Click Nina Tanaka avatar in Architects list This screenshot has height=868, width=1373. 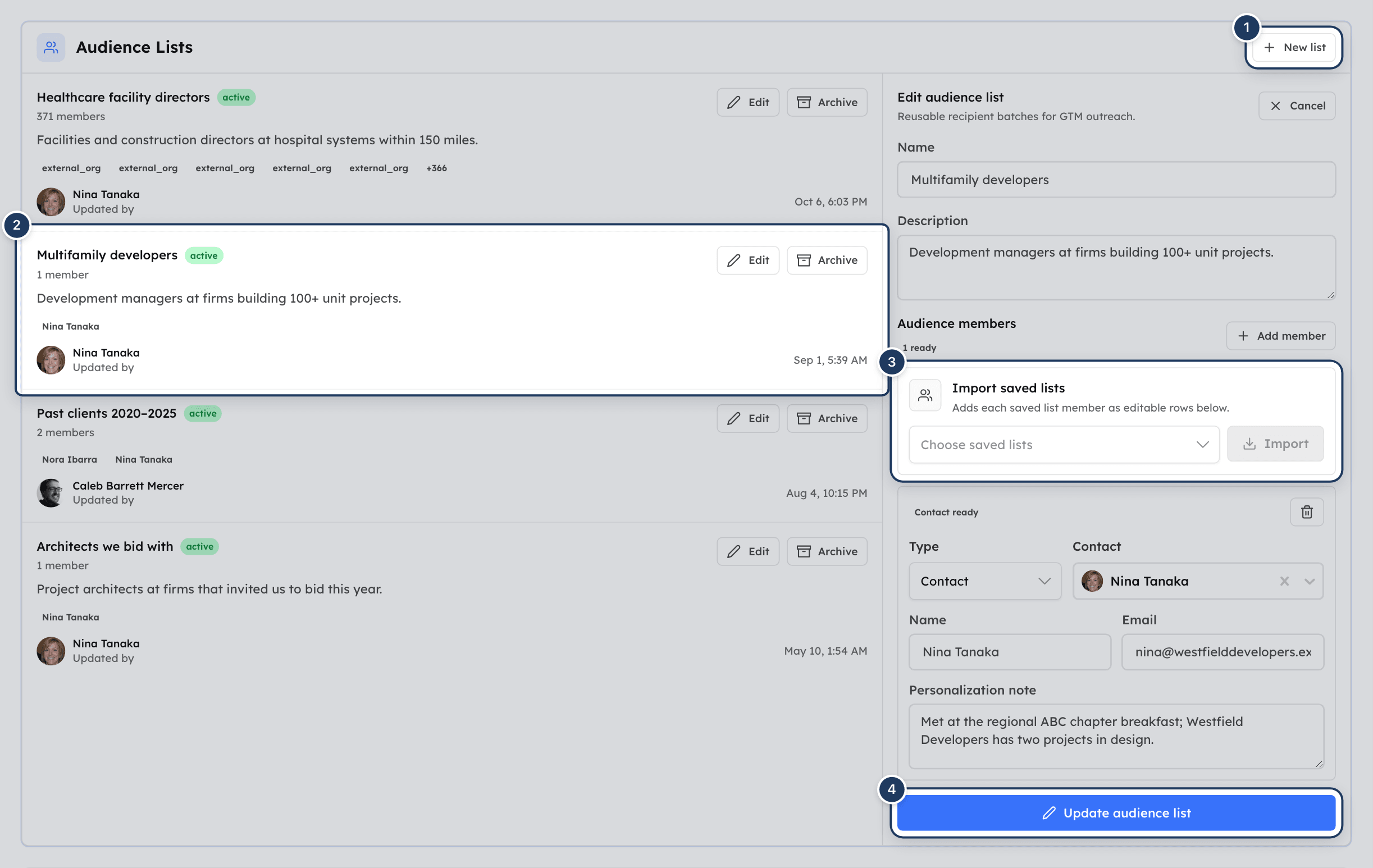click(51, 651)
